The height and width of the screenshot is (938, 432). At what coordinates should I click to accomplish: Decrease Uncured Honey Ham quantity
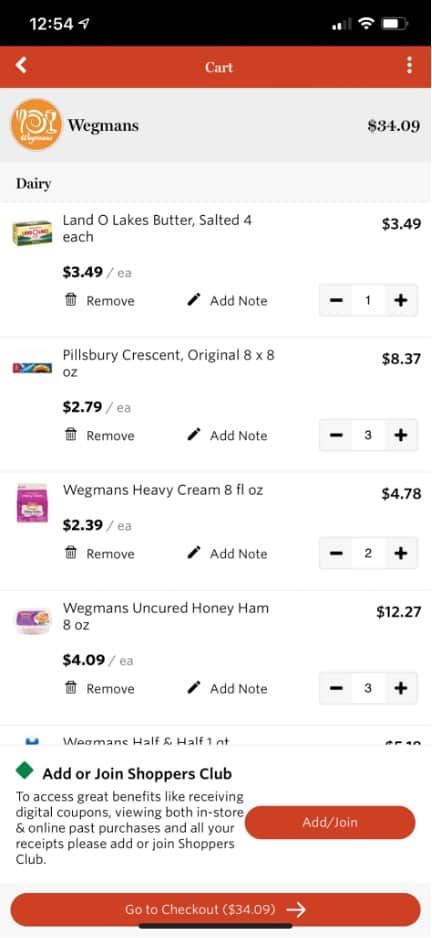pos(336,688)
